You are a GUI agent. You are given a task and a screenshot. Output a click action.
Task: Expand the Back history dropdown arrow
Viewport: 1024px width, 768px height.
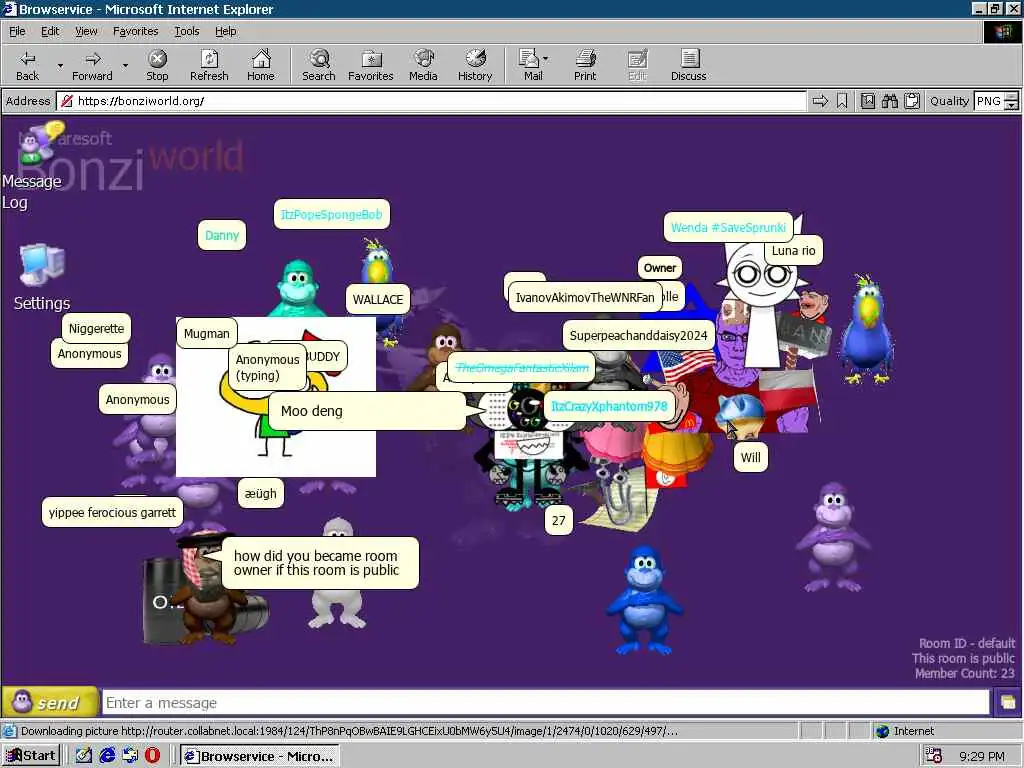click(60, 65)
